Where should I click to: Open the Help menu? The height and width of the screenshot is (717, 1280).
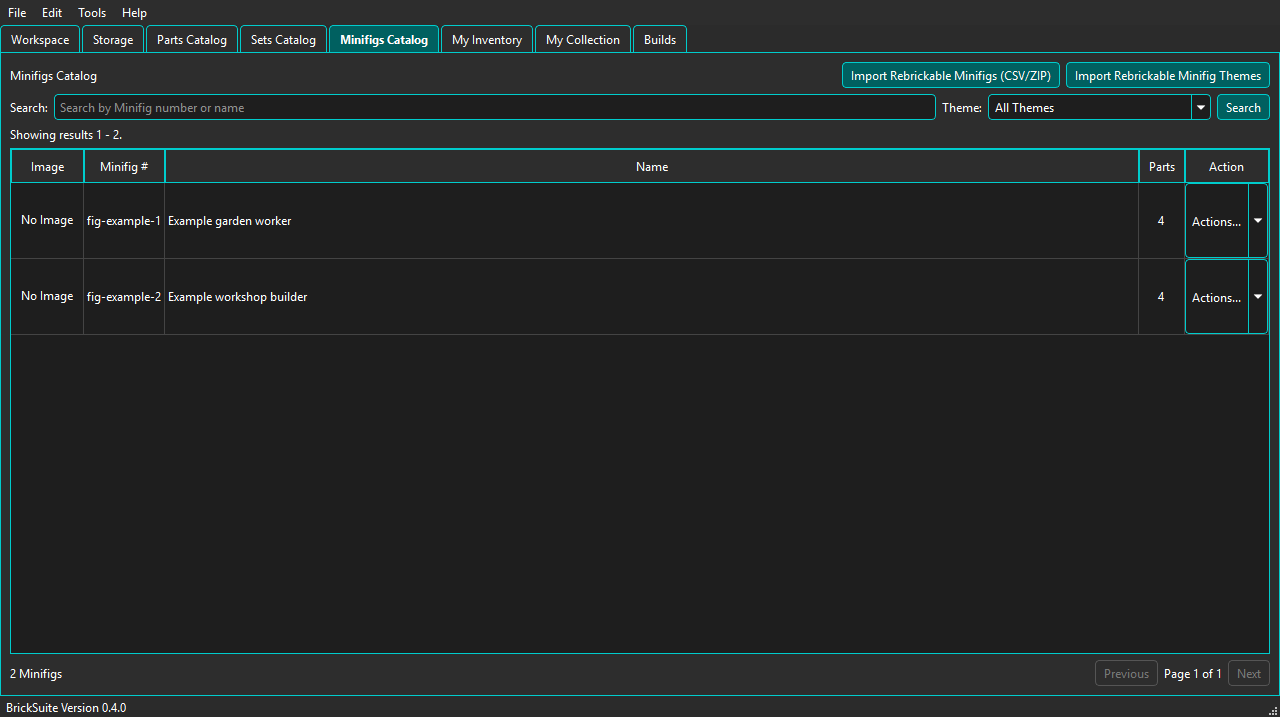[134, 13]
